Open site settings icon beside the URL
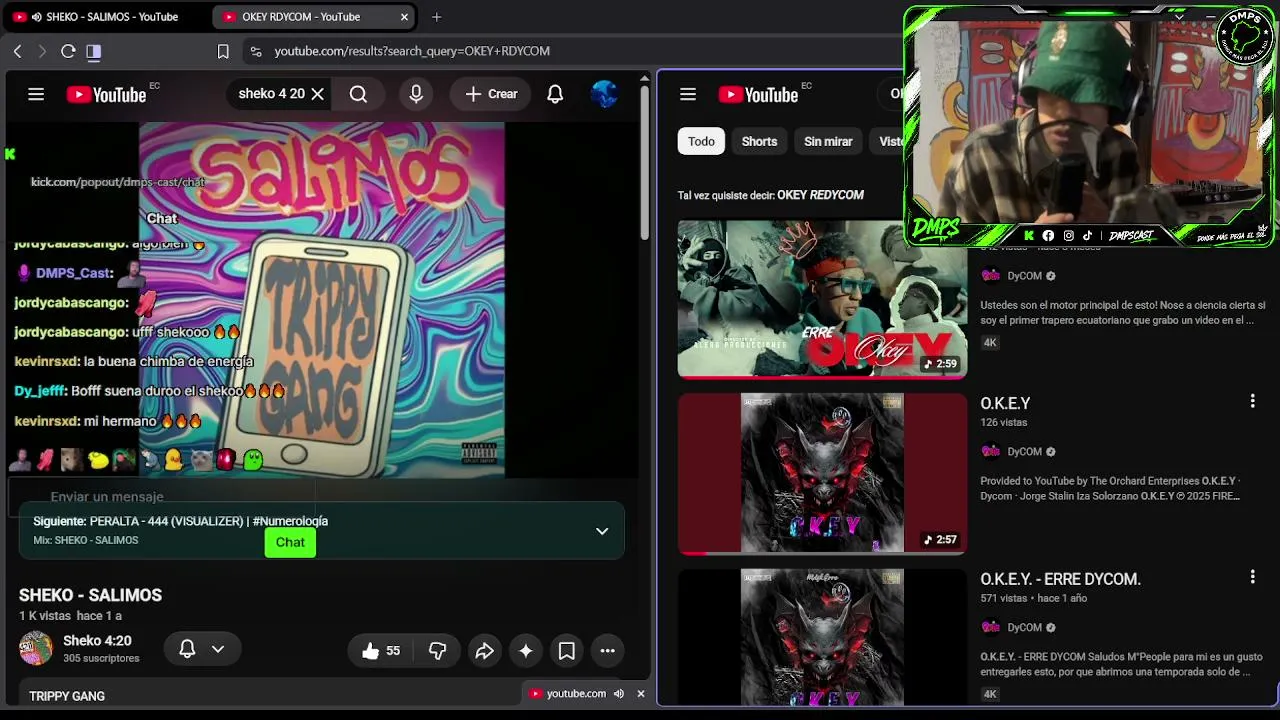 point(256,51)
